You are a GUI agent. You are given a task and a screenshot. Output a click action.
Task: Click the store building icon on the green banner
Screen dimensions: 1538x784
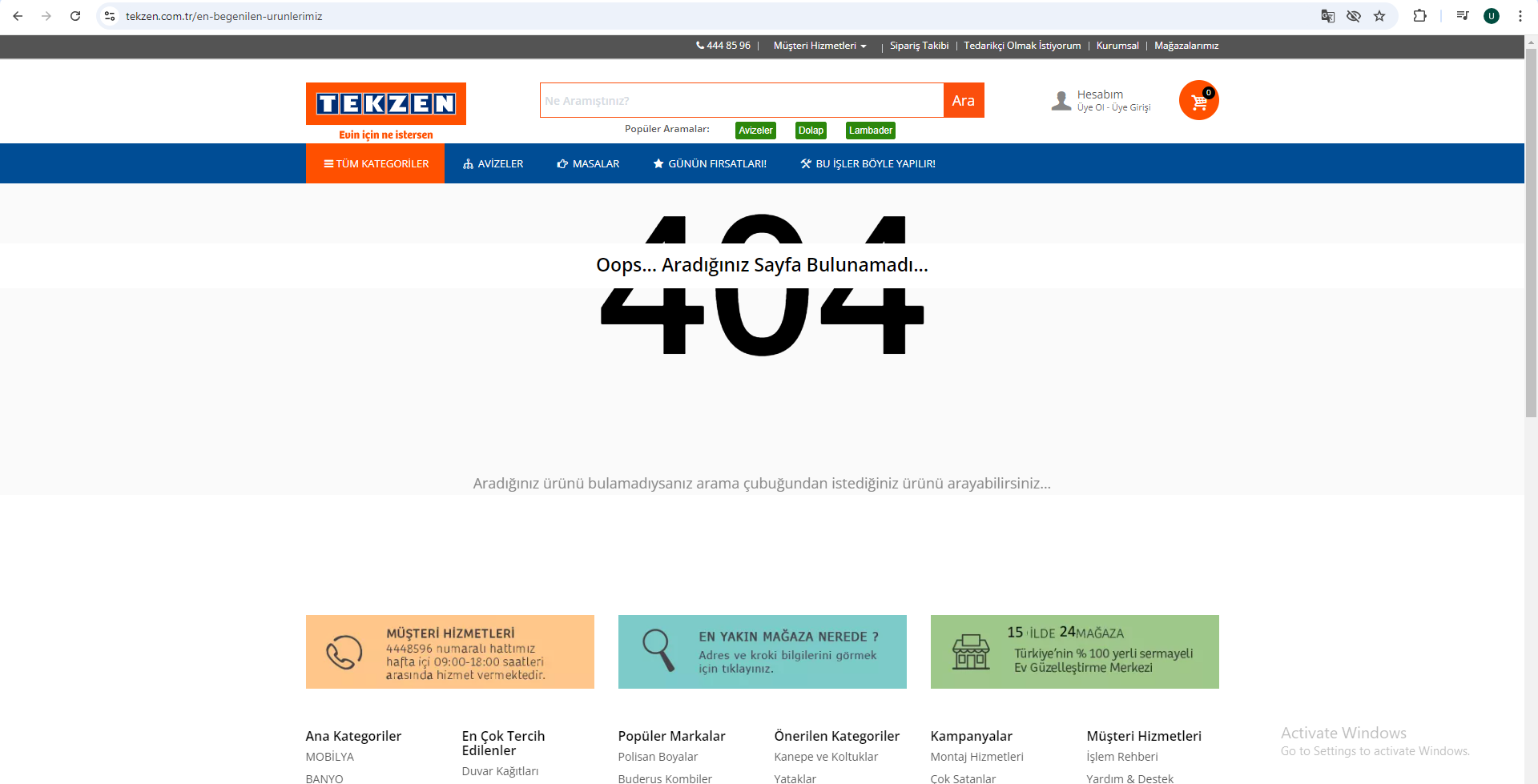(x=971, y=652)
